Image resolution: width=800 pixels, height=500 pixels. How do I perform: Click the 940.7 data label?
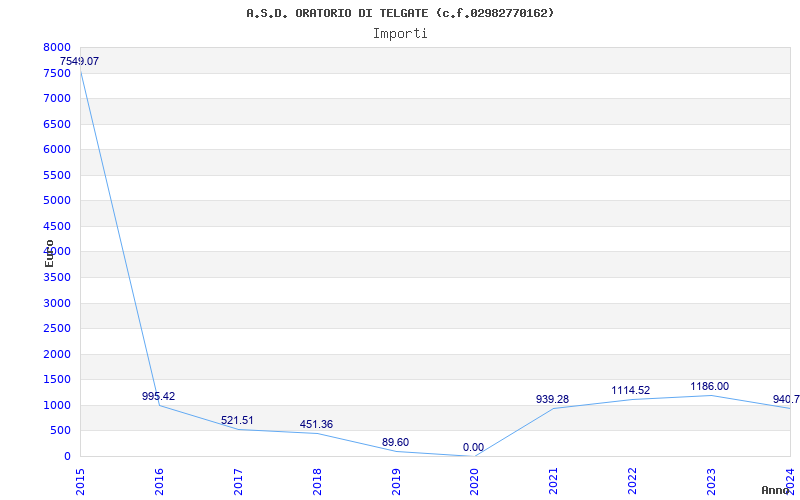pyautogui.click(x=786, y=399)
